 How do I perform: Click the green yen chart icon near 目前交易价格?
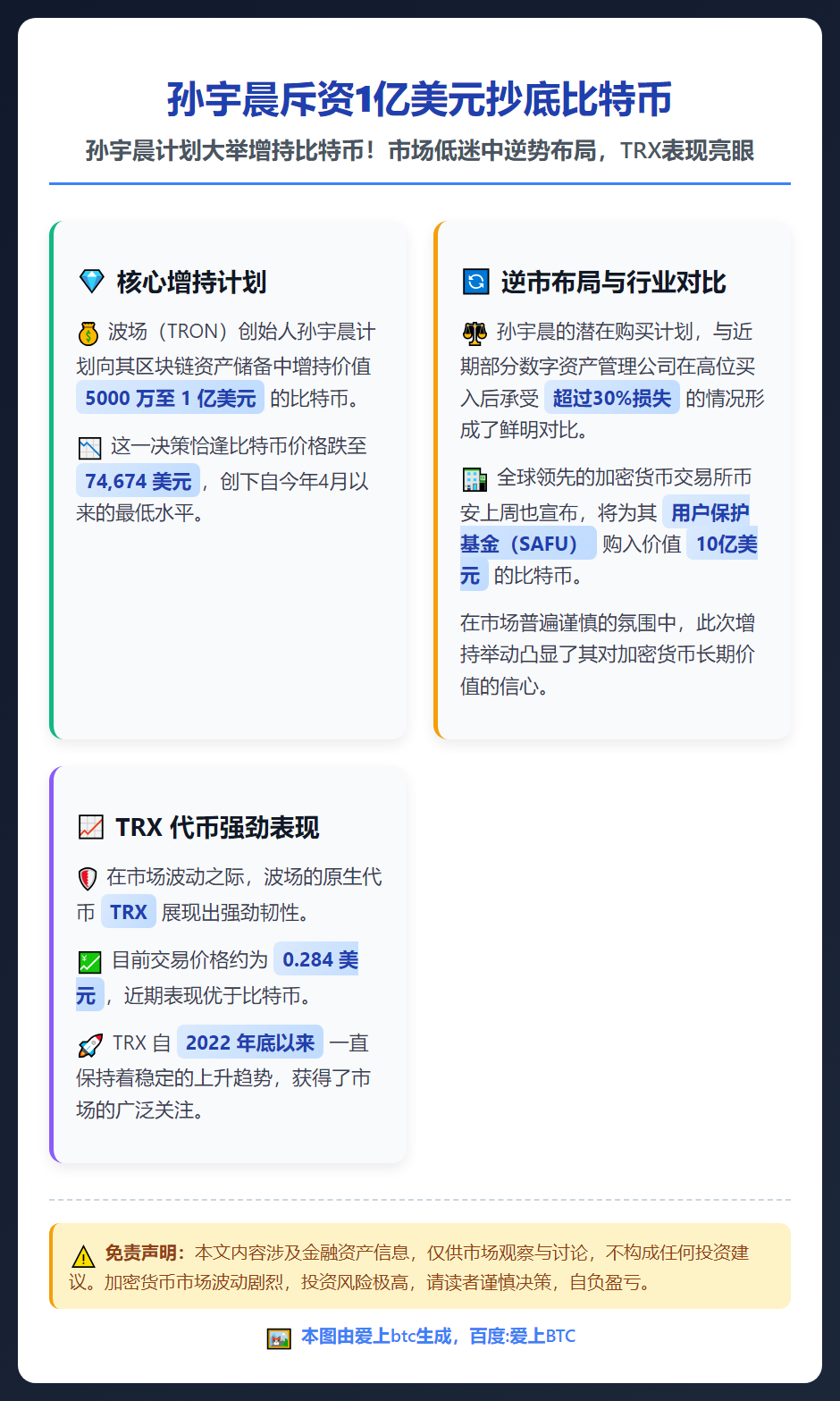click(x=89, y=962)
